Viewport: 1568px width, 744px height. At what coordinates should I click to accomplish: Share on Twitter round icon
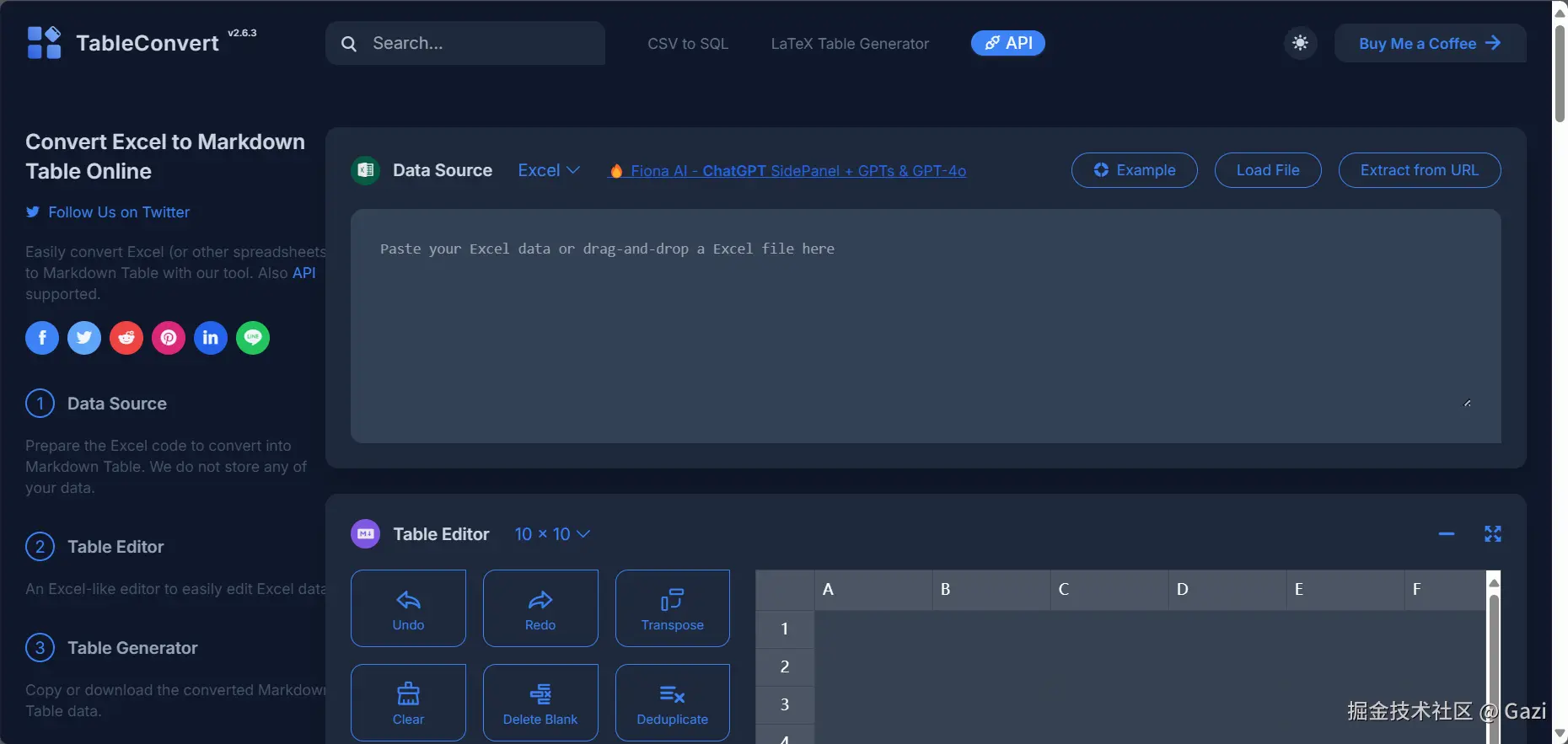point(84,338)
